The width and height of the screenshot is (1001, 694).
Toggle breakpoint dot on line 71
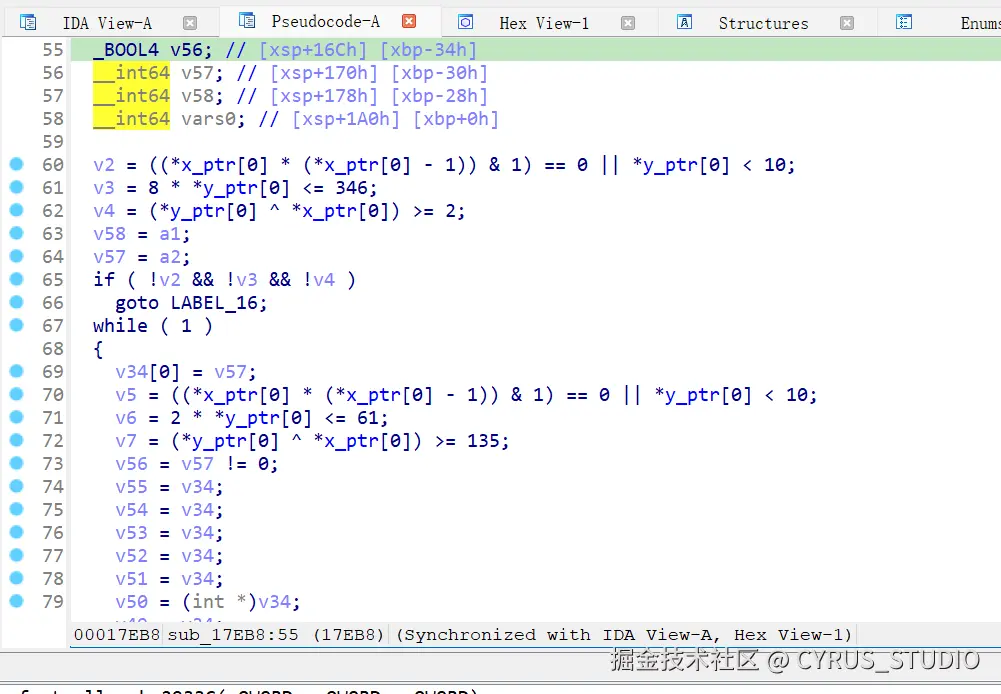click(x=17, y=417)
